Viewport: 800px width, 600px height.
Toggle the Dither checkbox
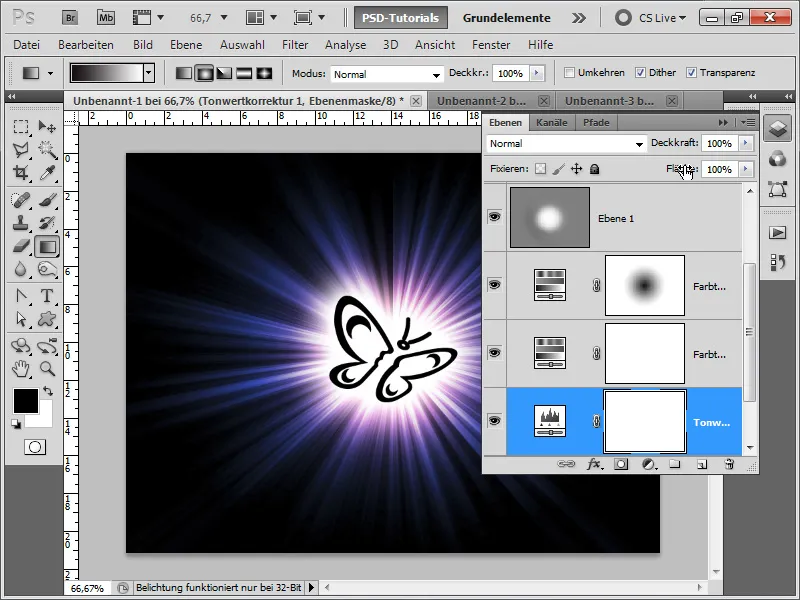point(640,73)
